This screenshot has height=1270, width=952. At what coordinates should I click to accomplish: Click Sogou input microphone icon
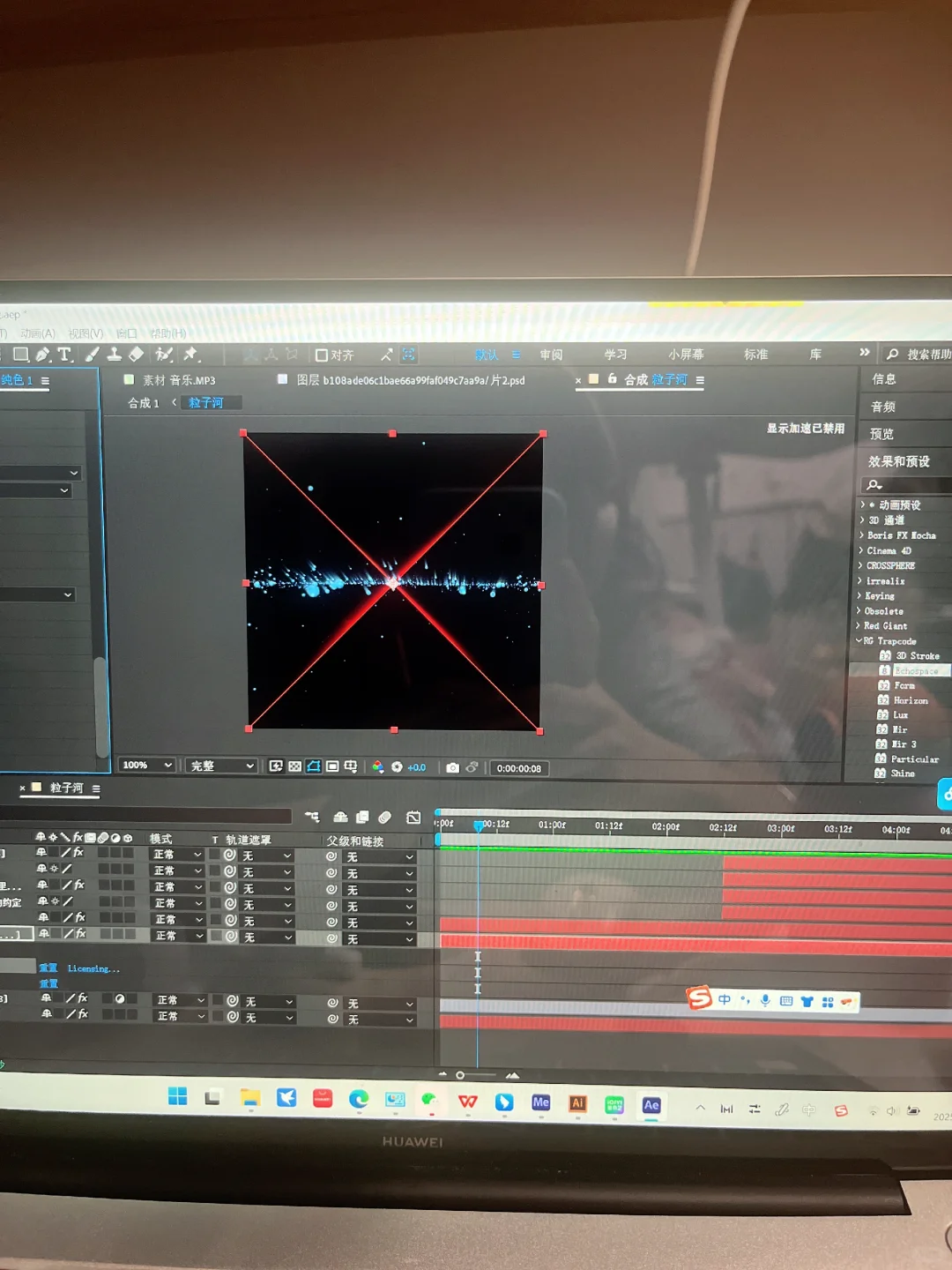point(765,1000)
